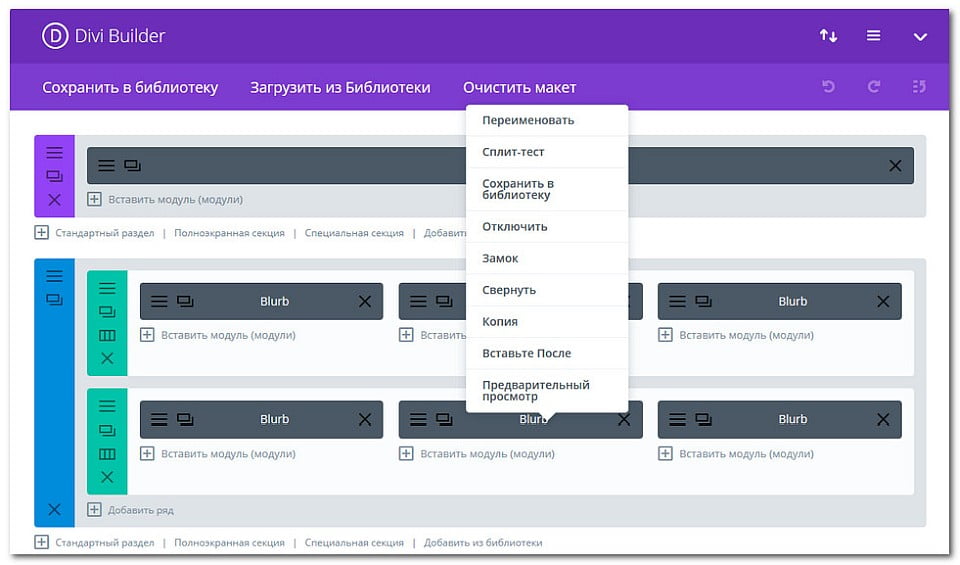Image resolution: width=960 pixels, height=565 pixels.
Task: Open the hamburger settings icon in header
Action: coord(874,36)
